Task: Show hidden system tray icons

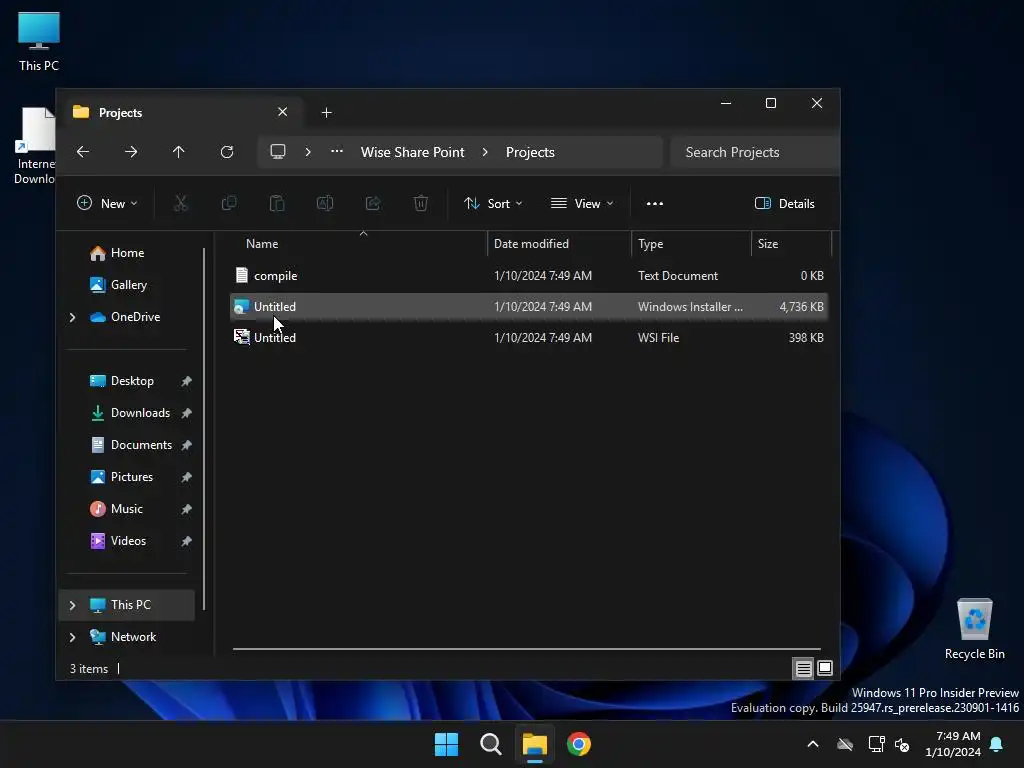Action: pos(813,744)
